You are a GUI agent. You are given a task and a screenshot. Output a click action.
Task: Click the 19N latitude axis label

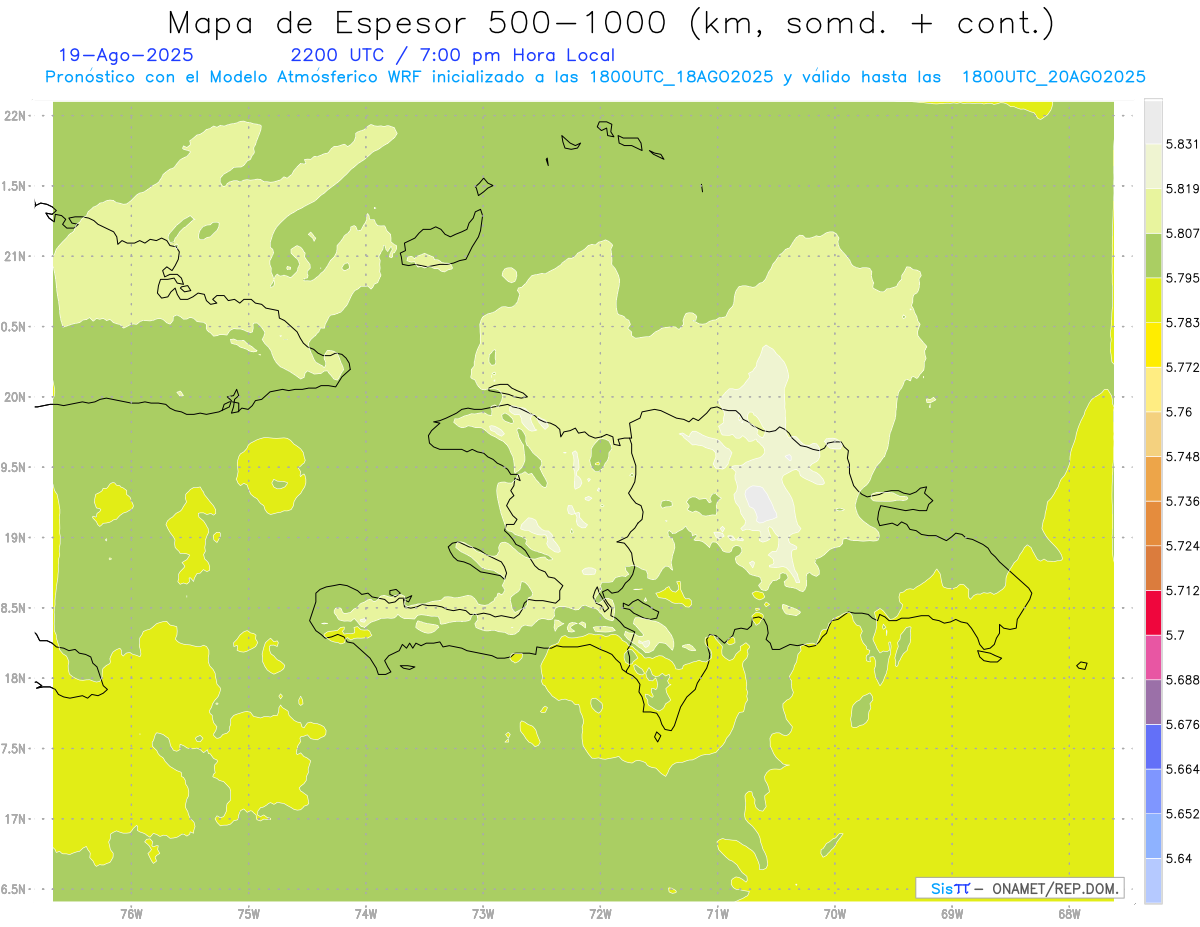pos(16,537)
